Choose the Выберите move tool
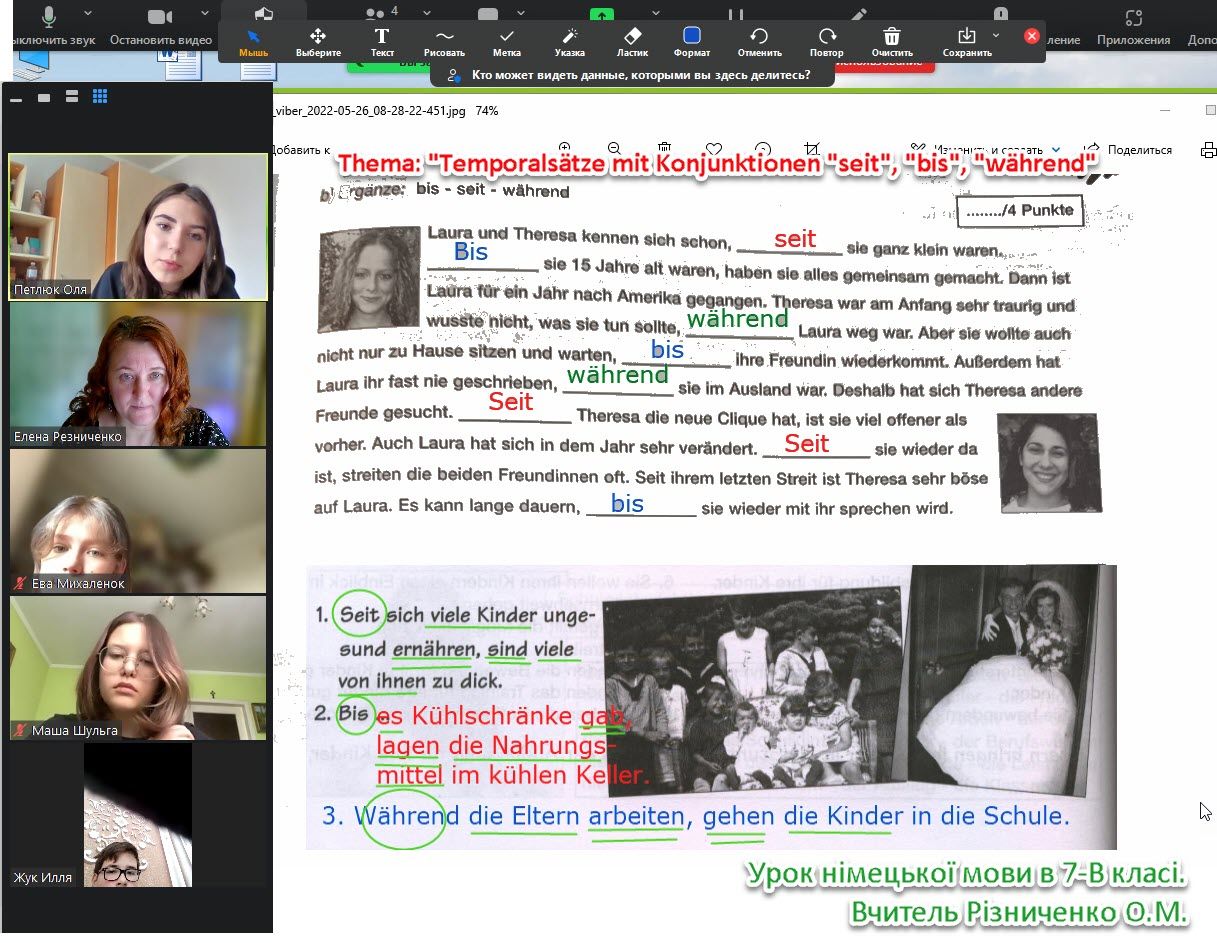This screenshot has width=1217, height=943. coord(318,42)
